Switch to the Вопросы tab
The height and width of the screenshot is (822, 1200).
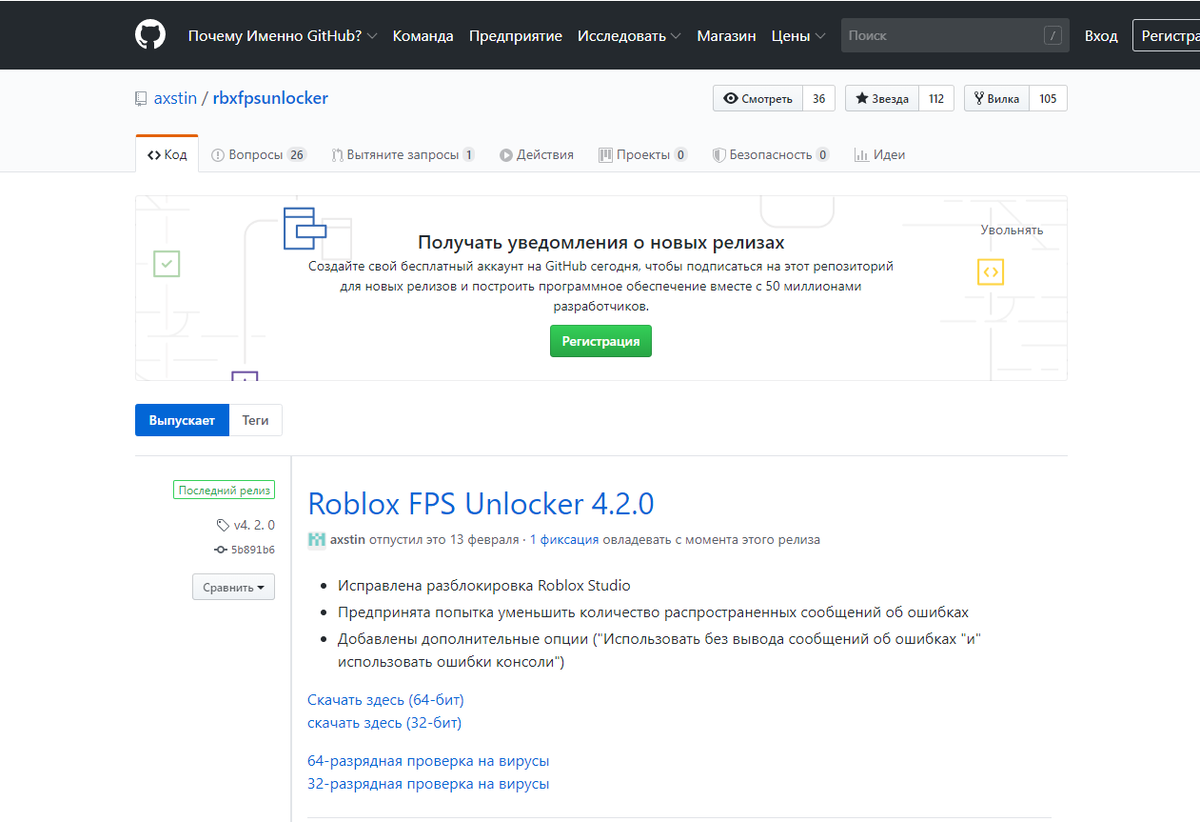[x=259, y=154]
